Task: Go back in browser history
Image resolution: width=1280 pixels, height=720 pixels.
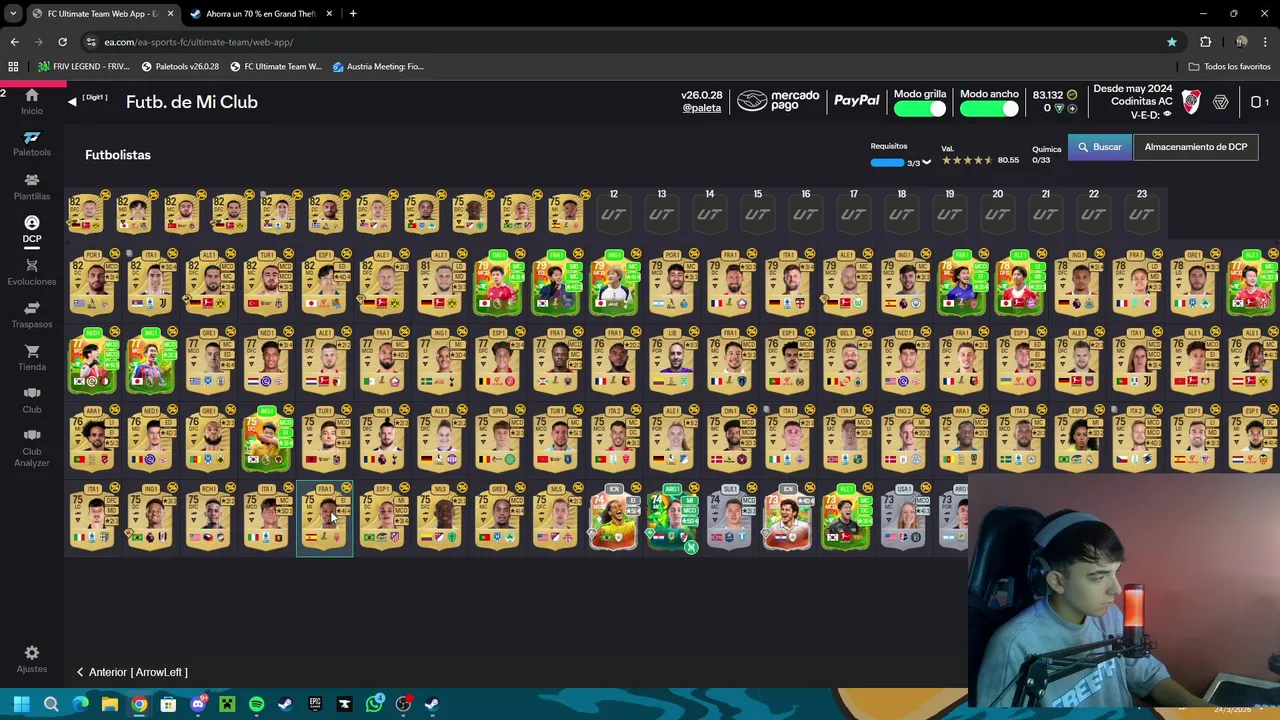Action: (x=14, y=42)
